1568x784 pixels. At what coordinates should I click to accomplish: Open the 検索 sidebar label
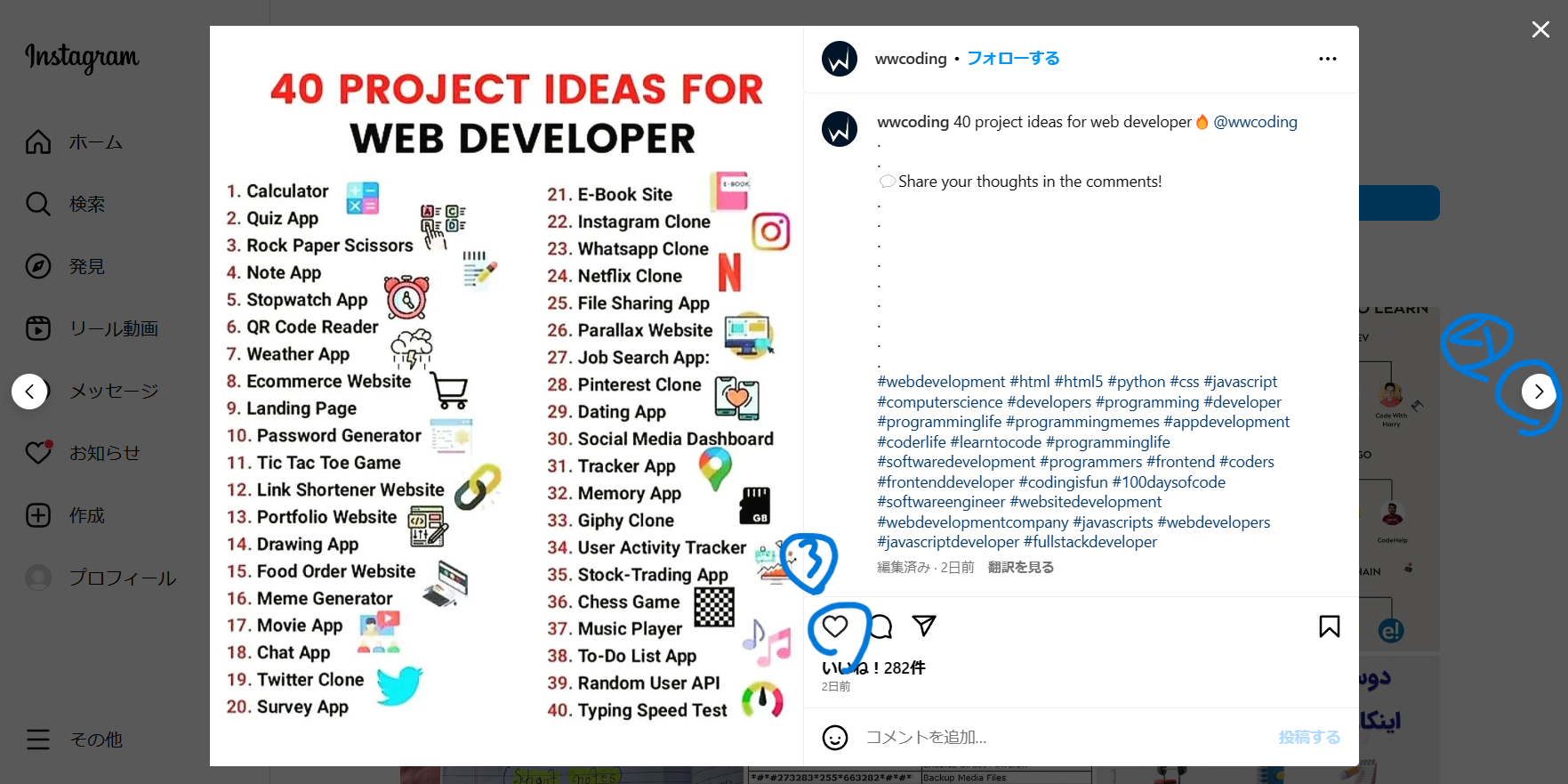[87, 205]
